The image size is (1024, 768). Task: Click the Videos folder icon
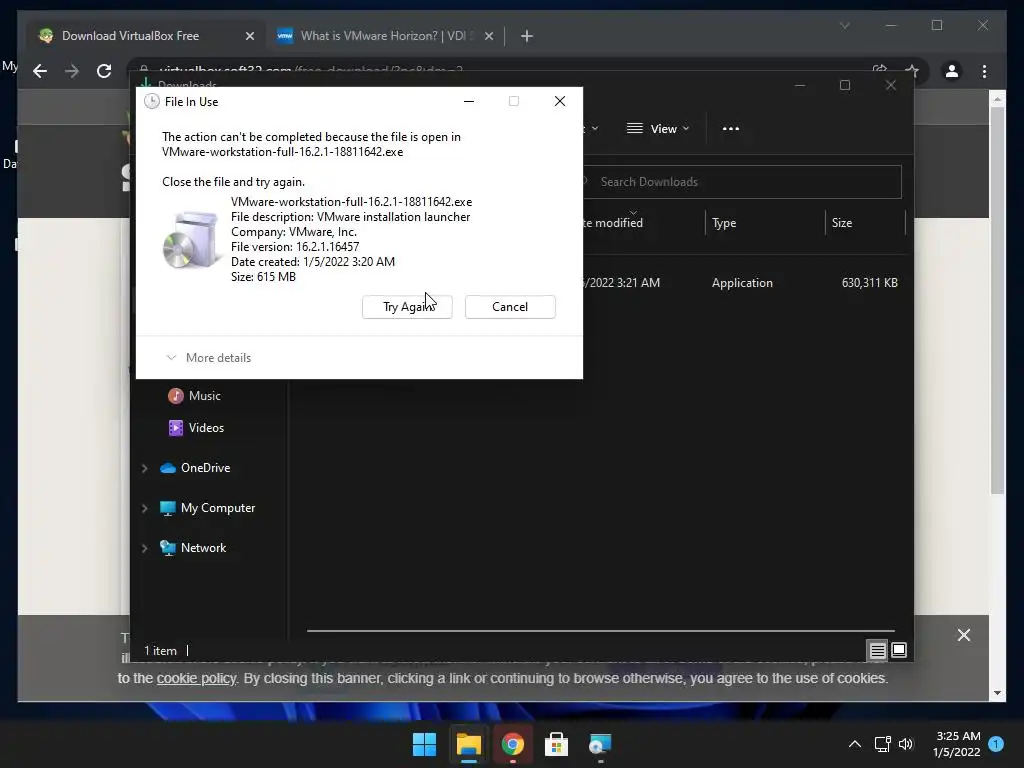click(x=176, y=428)
